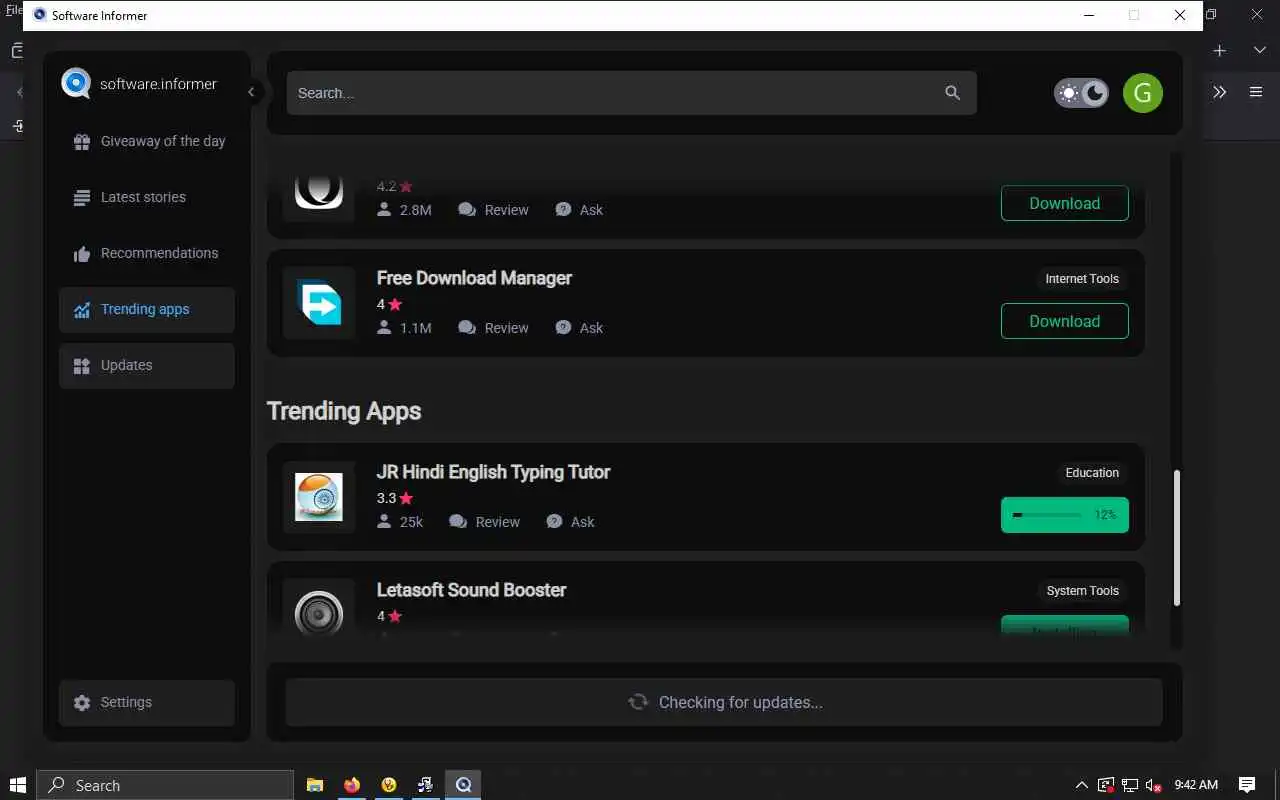Click the background window double-chevron icon
Screen dimensions: 1280x800
click(1220, 92)
